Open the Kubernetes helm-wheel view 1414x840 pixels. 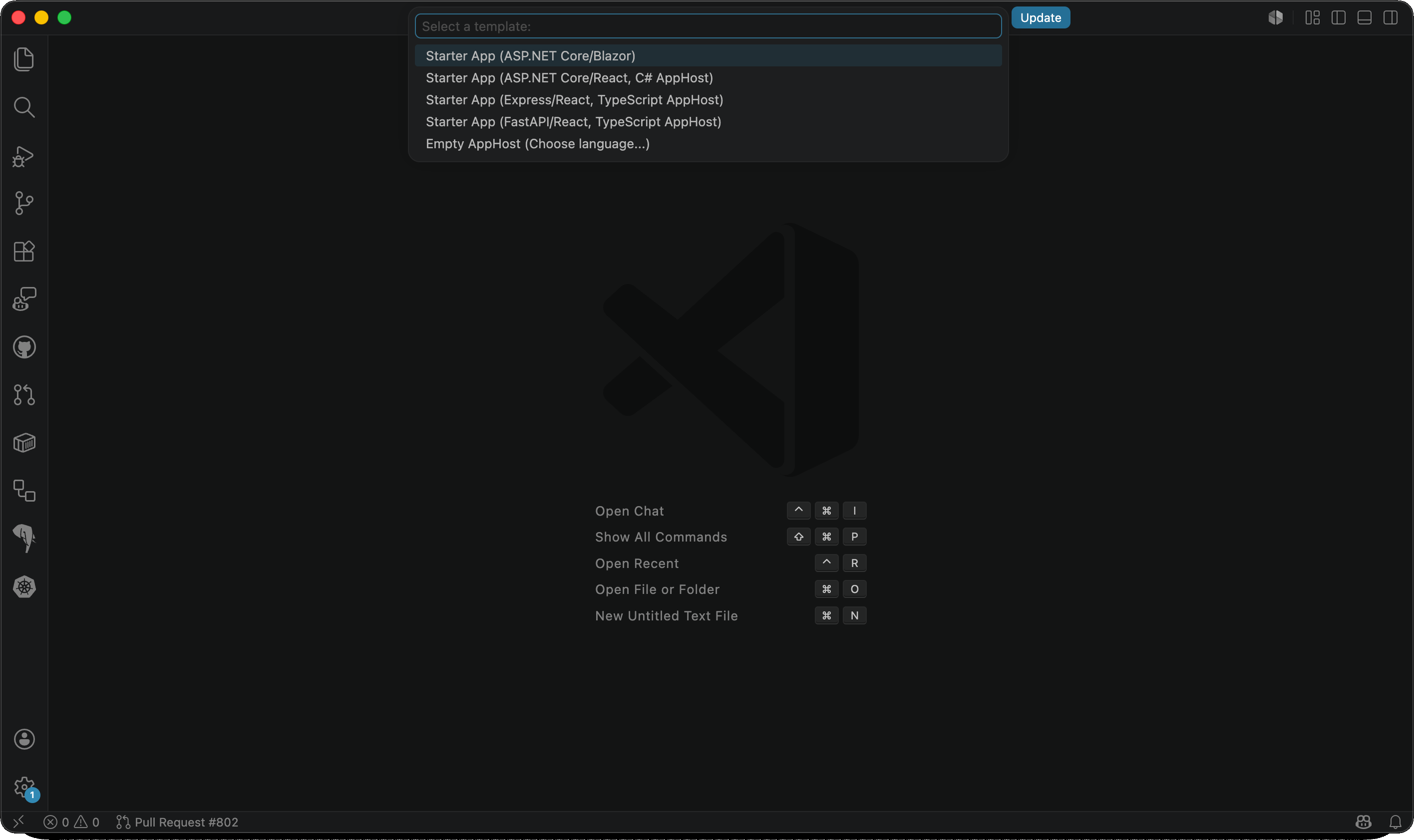[x=24, y=586]
